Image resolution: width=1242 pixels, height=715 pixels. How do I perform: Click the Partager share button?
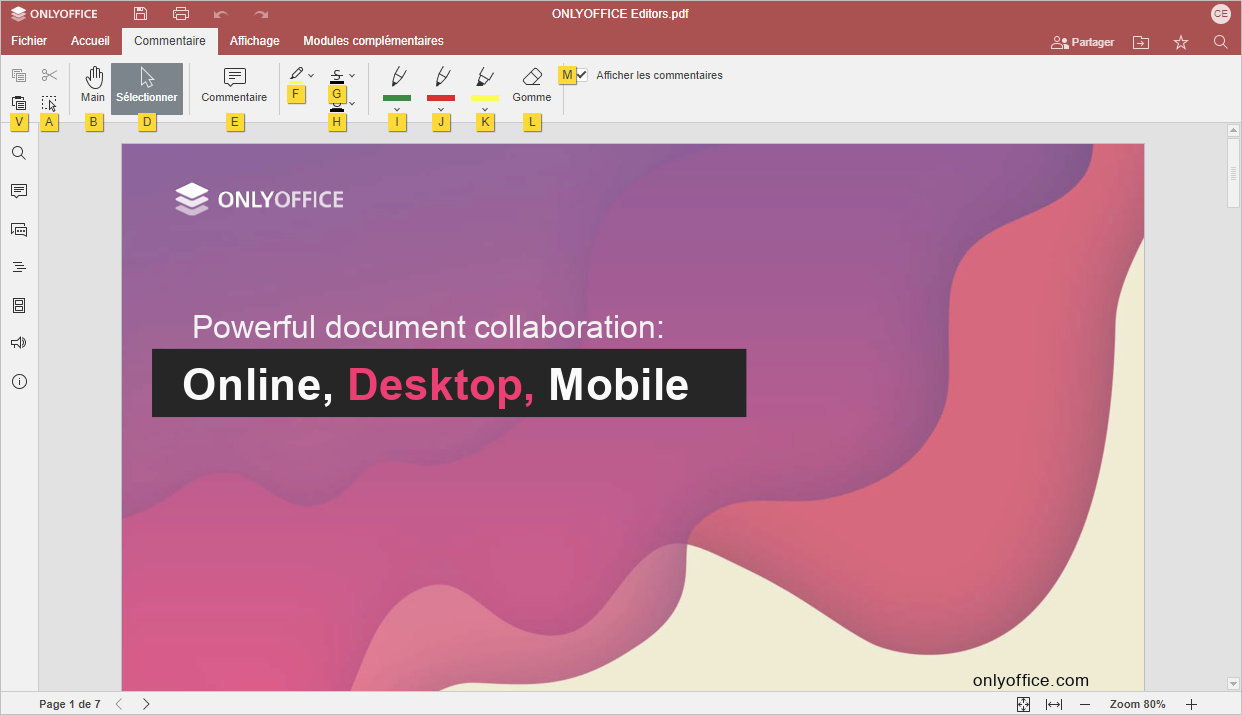[1083, 42]
